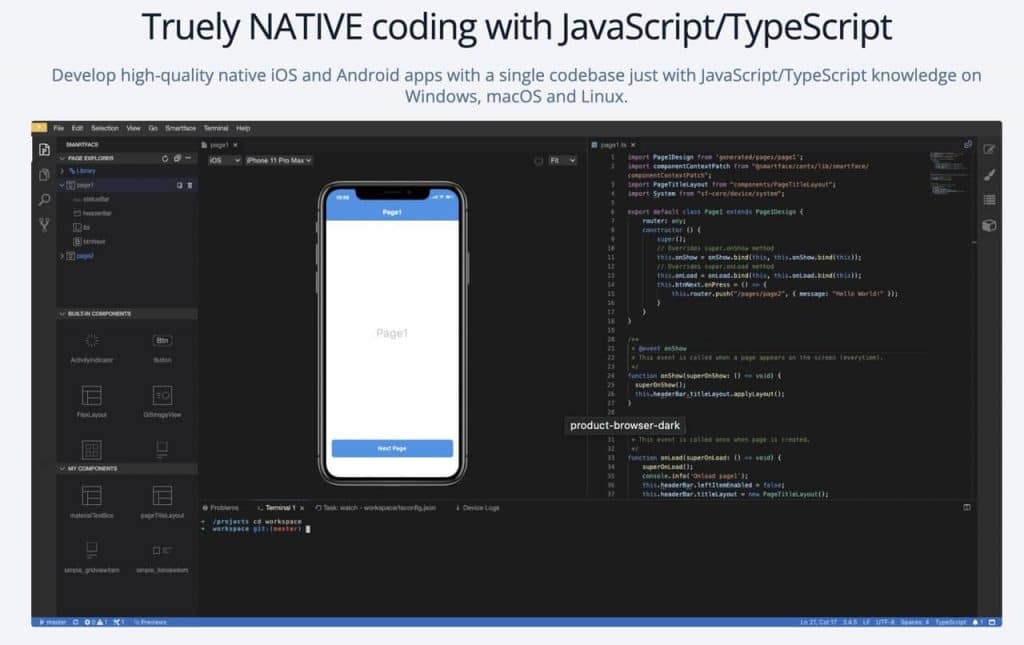
Task: Select the Button component in Built-in Components
Action: [162, 342]
